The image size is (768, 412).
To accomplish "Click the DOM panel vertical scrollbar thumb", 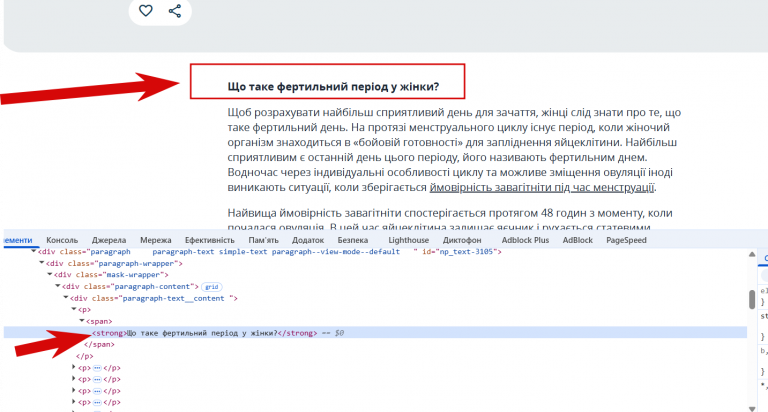I will coord(752,299).
